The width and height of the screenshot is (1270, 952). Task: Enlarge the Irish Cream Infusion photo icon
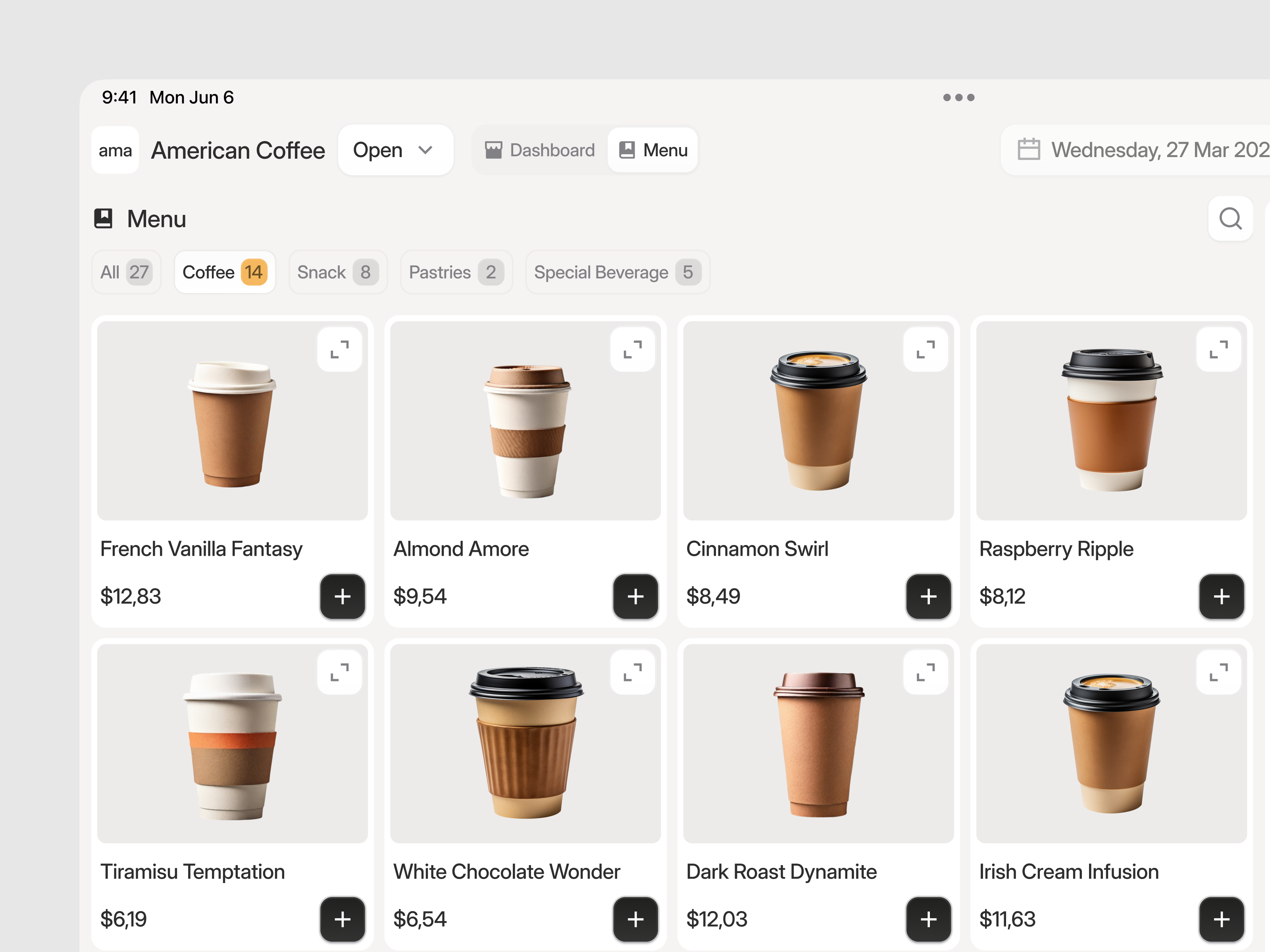[x=1220, y=672]
